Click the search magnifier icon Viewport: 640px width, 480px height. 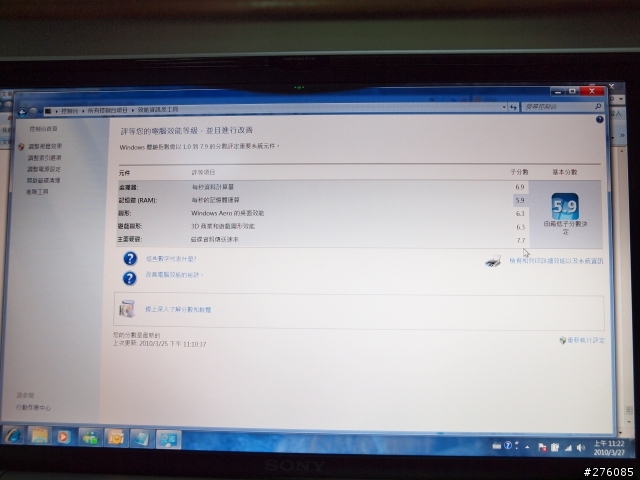coord(598,106)
